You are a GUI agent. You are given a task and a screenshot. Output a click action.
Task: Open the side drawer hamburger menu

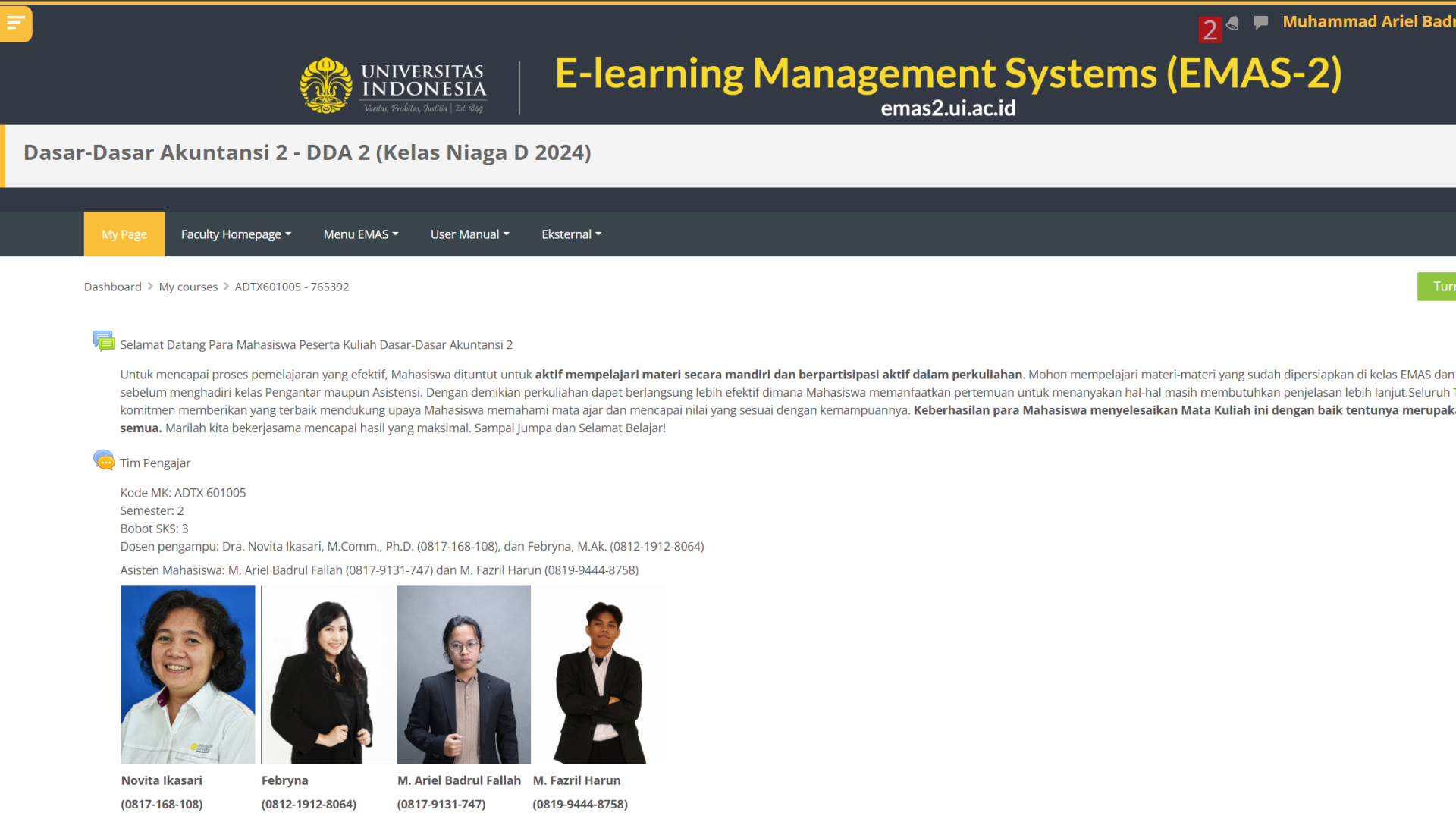pos(16,24)
